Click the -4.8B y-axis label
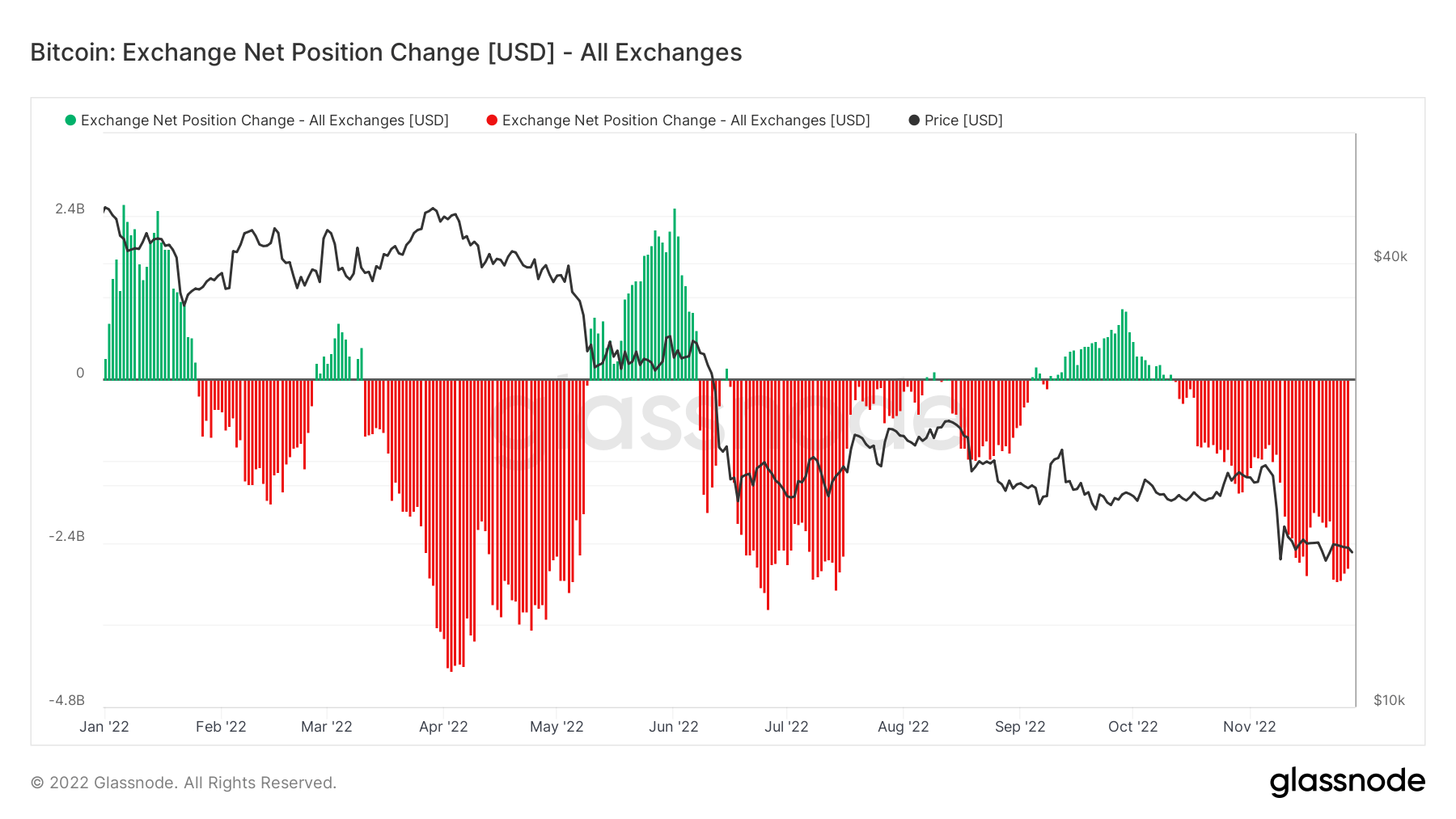The width and height of the screenshot is (1456, 819). (x=67, y=700)
